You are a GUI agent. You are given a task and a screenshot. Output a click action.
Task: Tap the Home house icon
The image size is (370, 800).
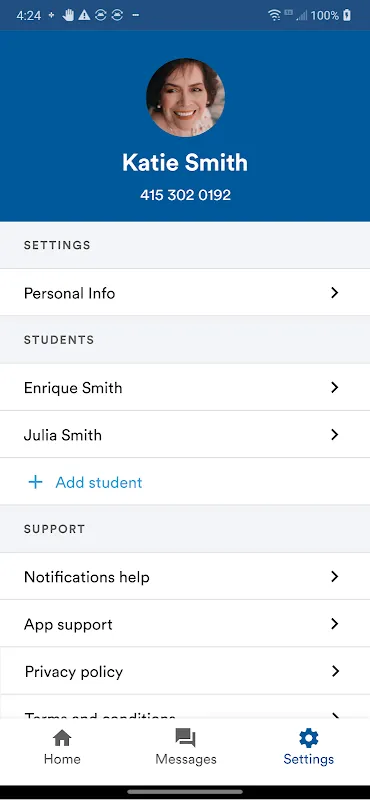[x=62, y=738]
